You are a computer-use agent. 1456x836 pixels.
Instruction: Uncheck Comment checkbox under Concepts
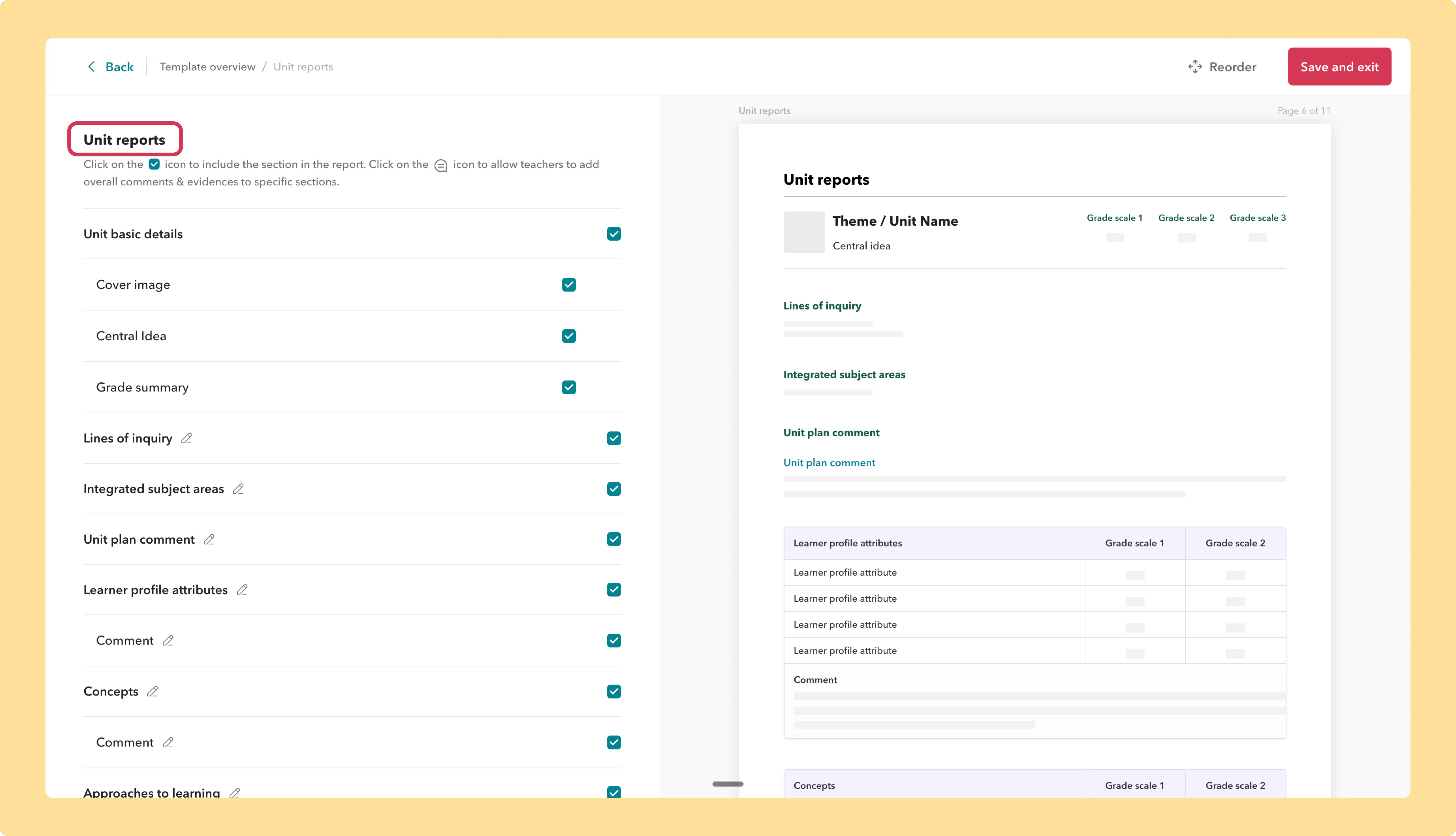point(614,742)
